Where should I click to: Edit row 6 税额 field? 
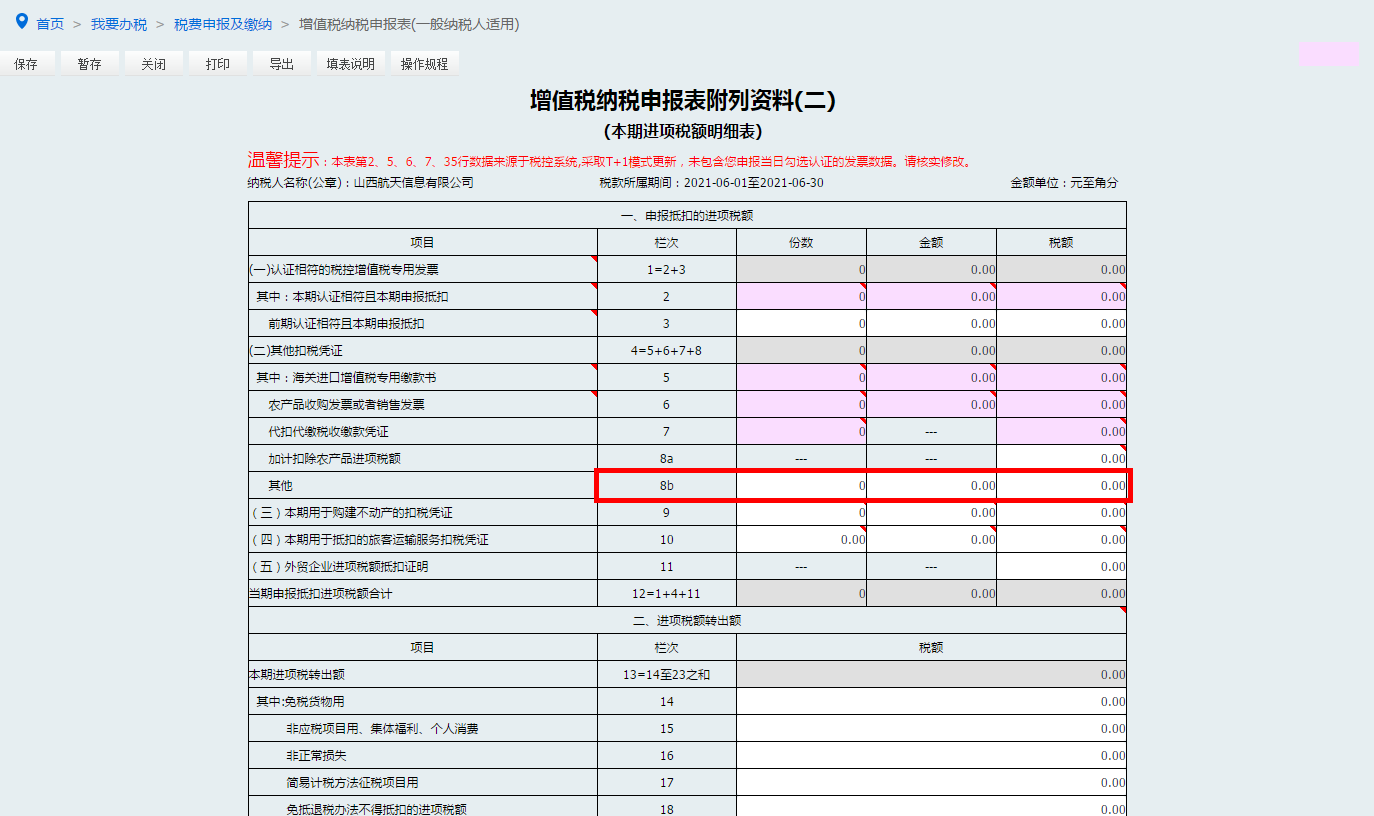pos(1062,405)
